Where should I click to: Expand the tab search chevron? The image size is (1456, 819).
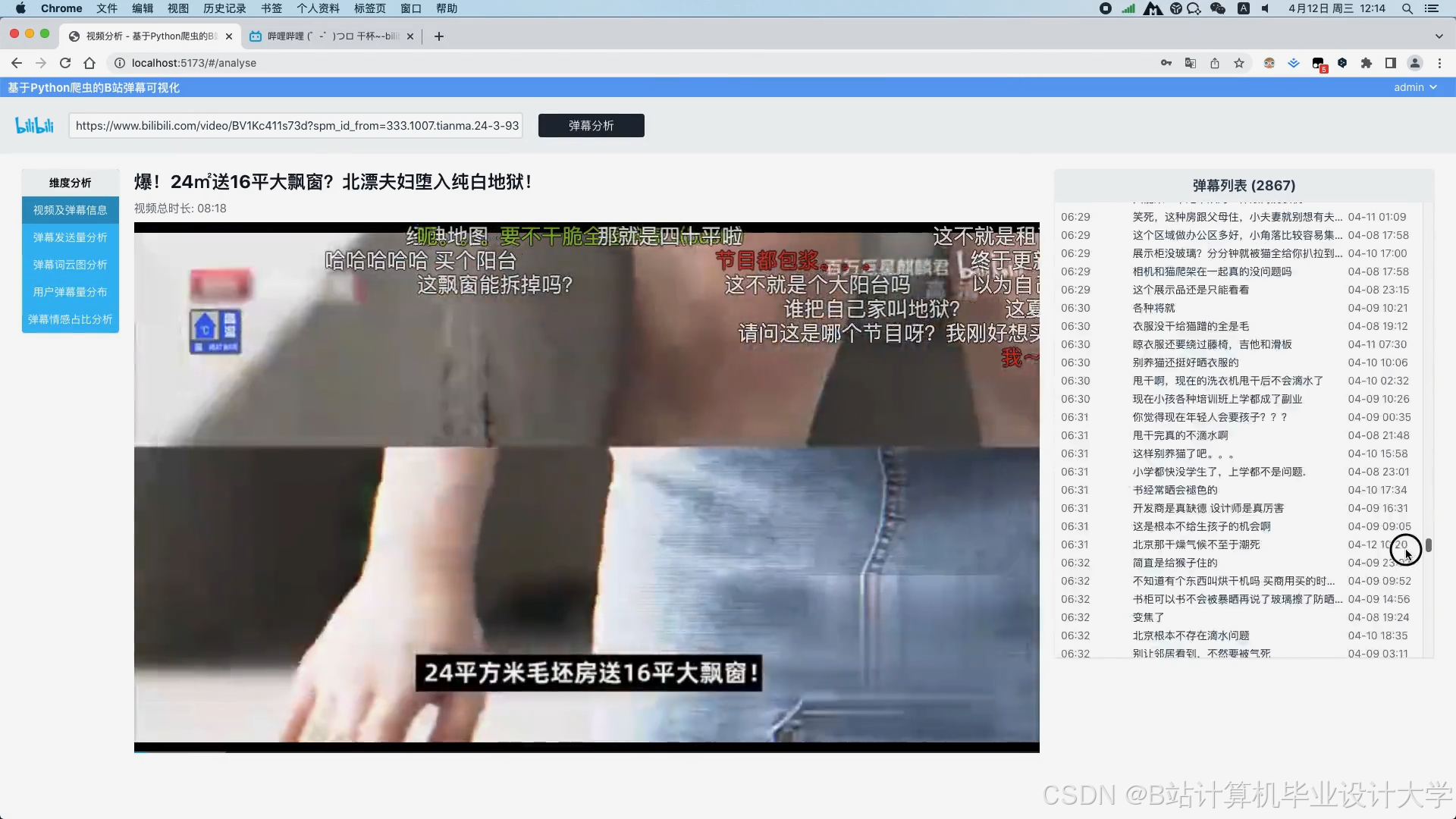(x=1439, y=36)
